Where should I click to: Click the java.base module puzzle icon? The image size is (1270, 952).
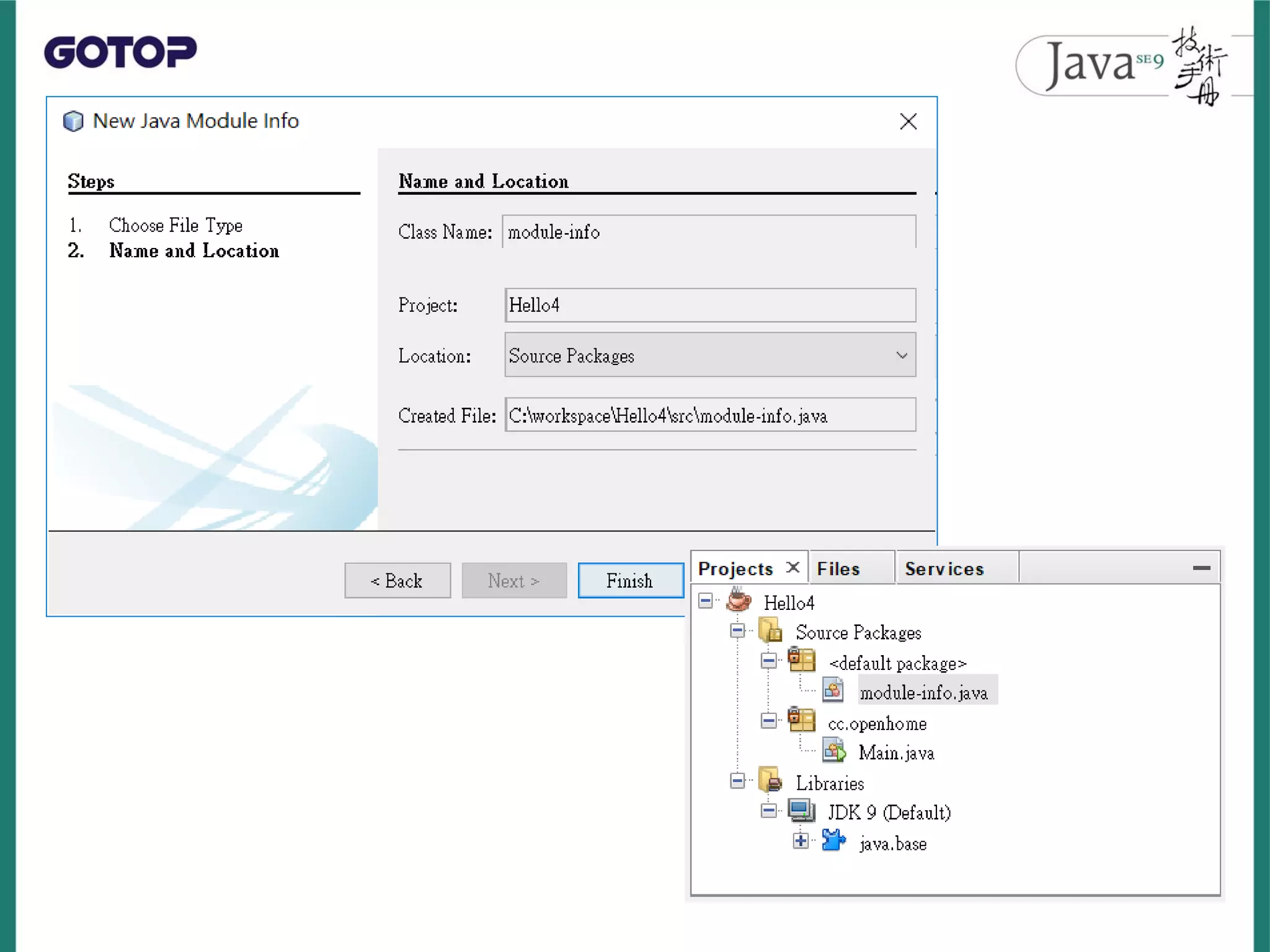pos(833,841)
